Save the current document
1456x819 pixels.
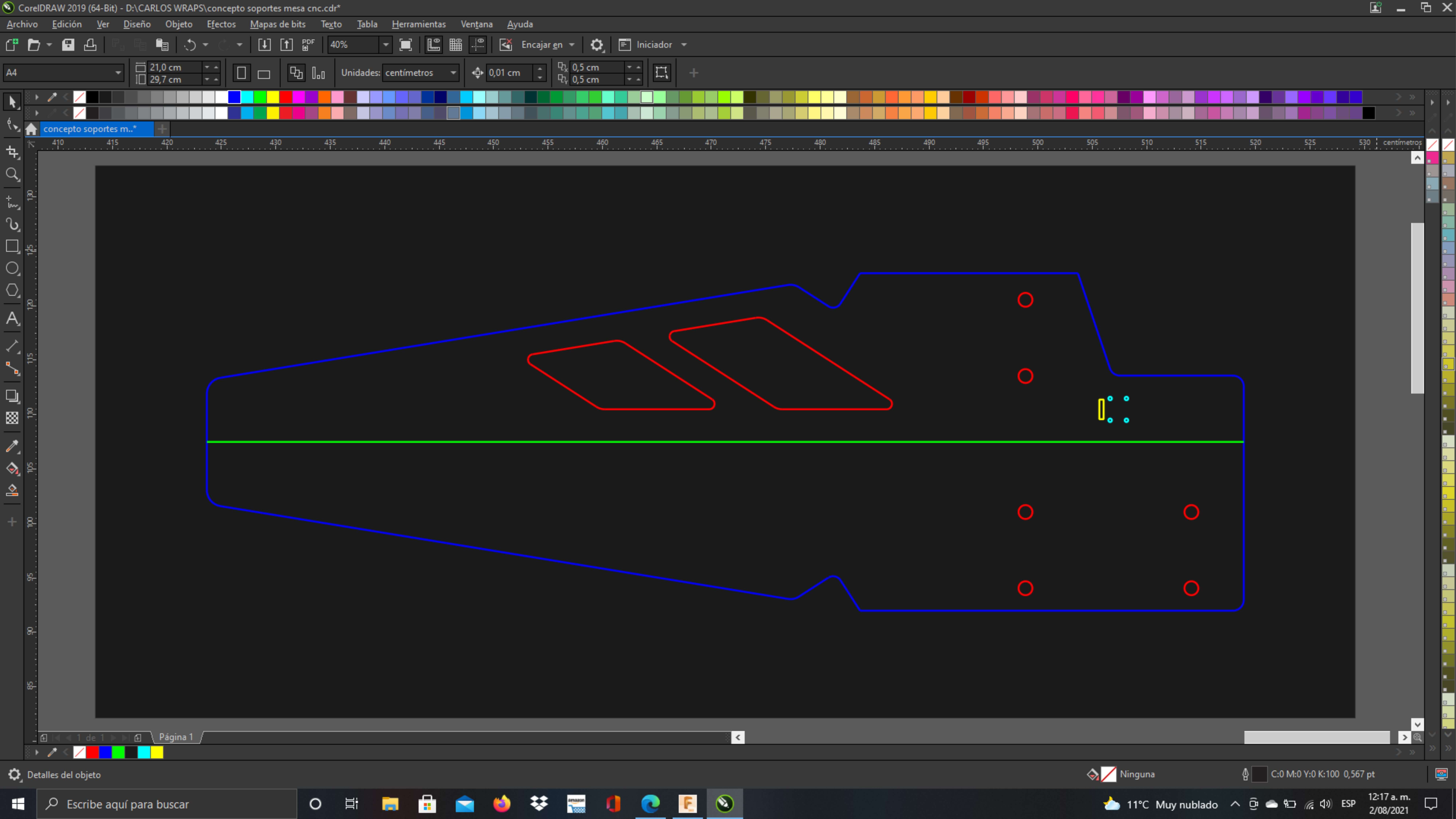click(68, 45)
